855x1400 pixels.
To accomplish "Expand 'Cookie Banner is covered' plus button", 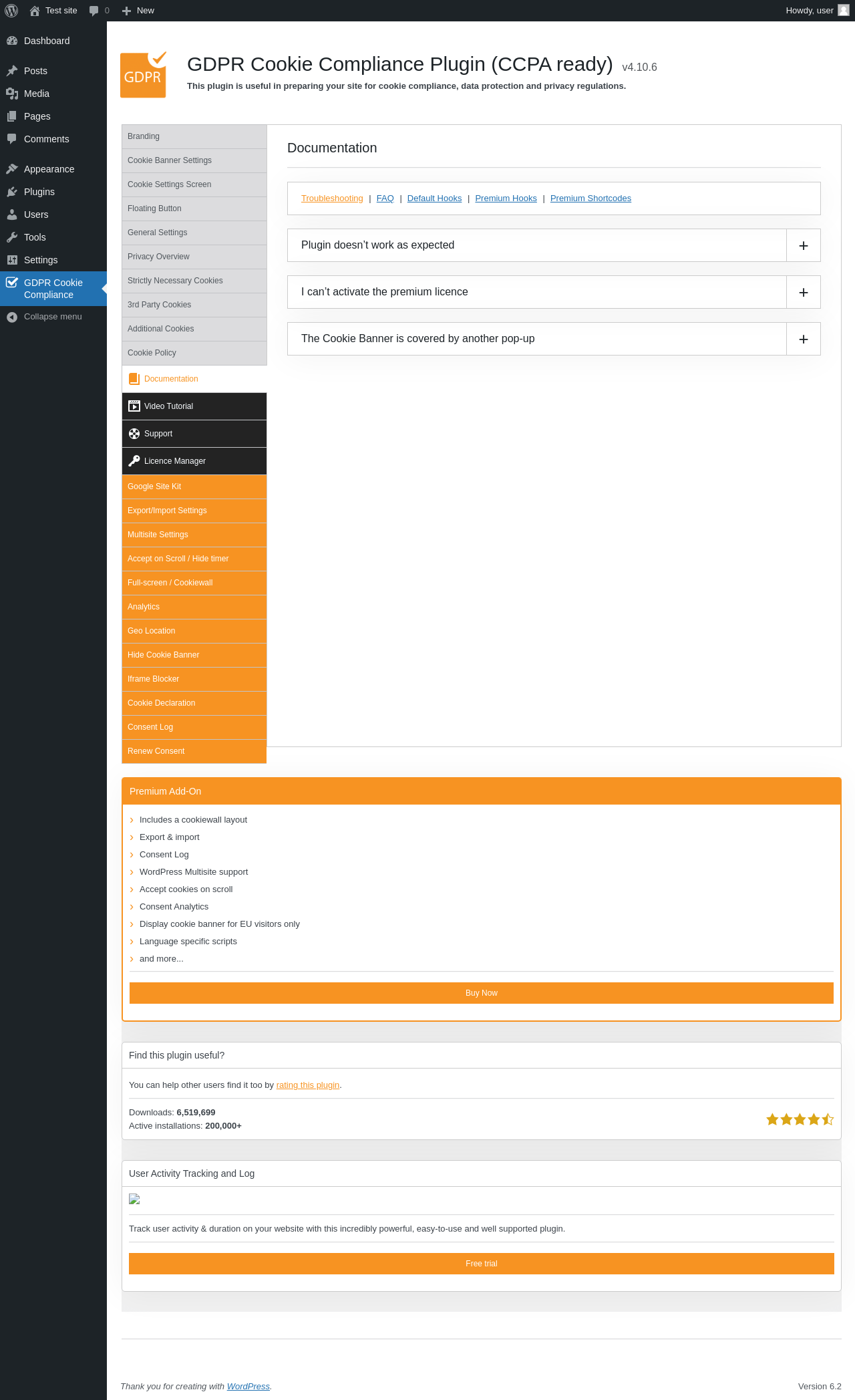I will pyautogui.click(x=804, y=339).
